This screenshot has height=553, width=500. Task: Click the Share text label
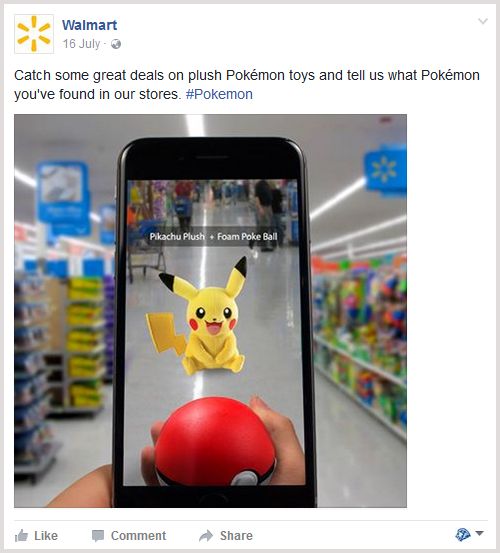pos(236,536)
